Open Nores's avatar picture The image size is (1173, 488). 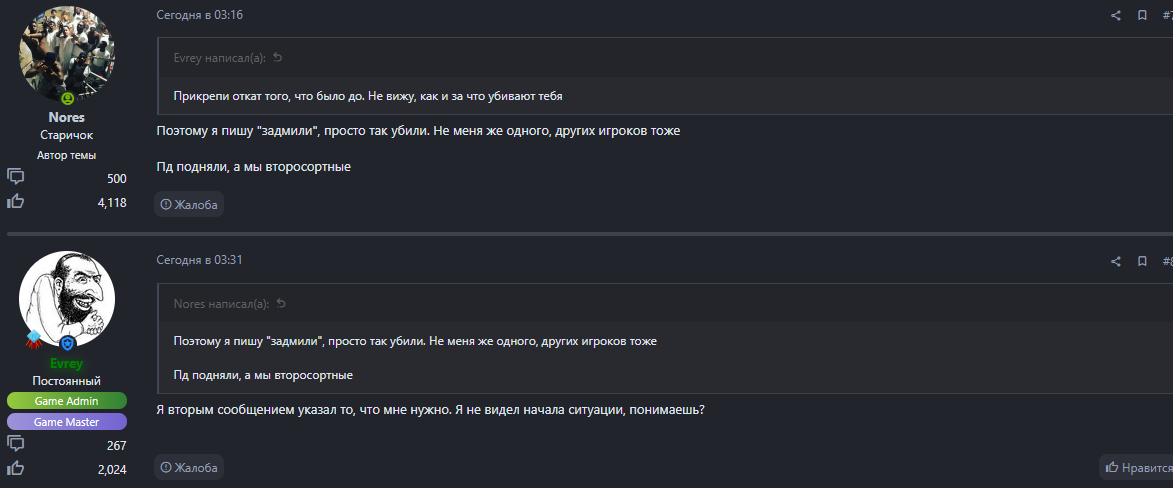67,54
